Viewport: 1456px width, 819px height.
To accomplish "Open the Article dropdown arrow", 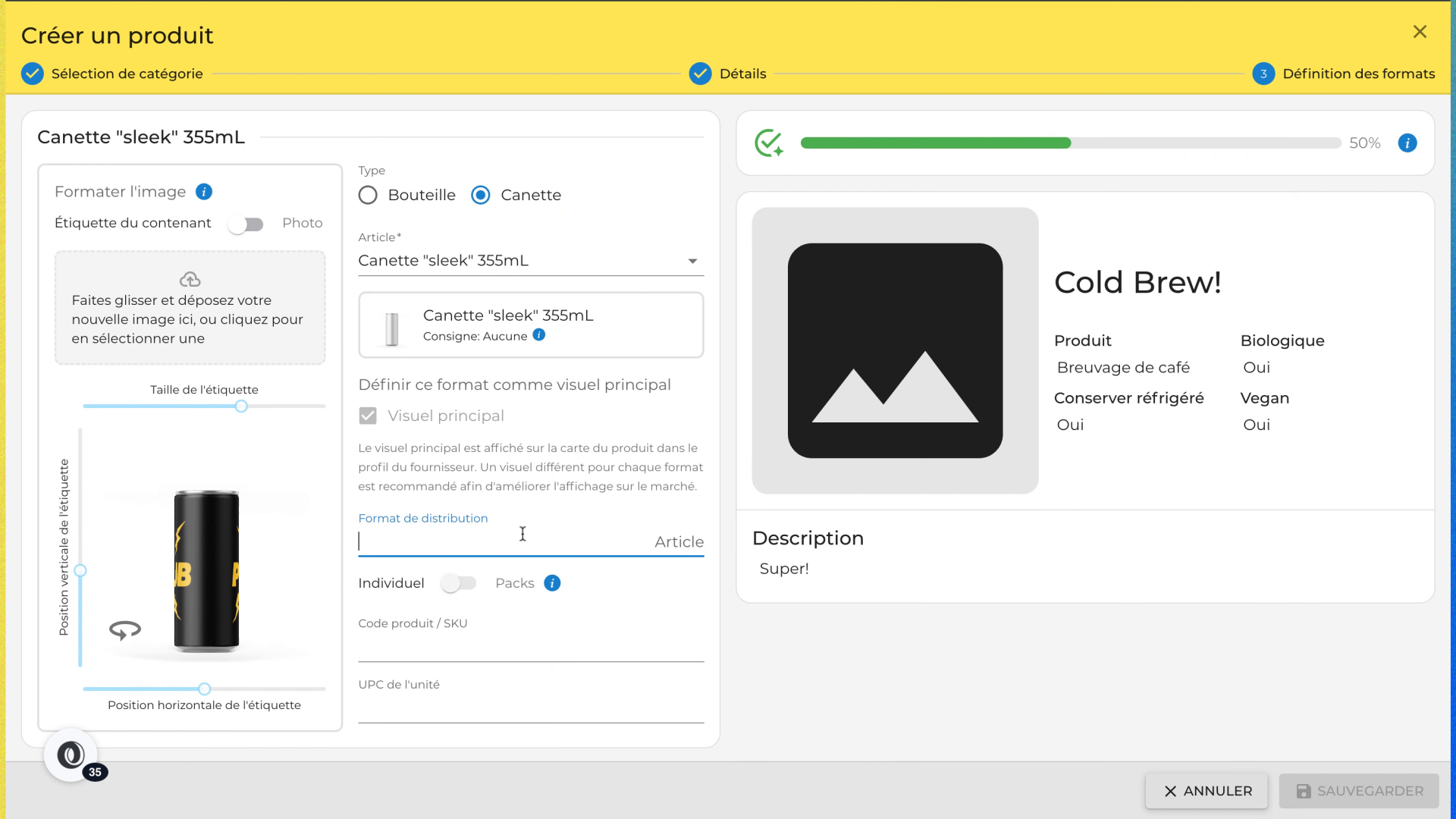I will click(x=692, y=261).
